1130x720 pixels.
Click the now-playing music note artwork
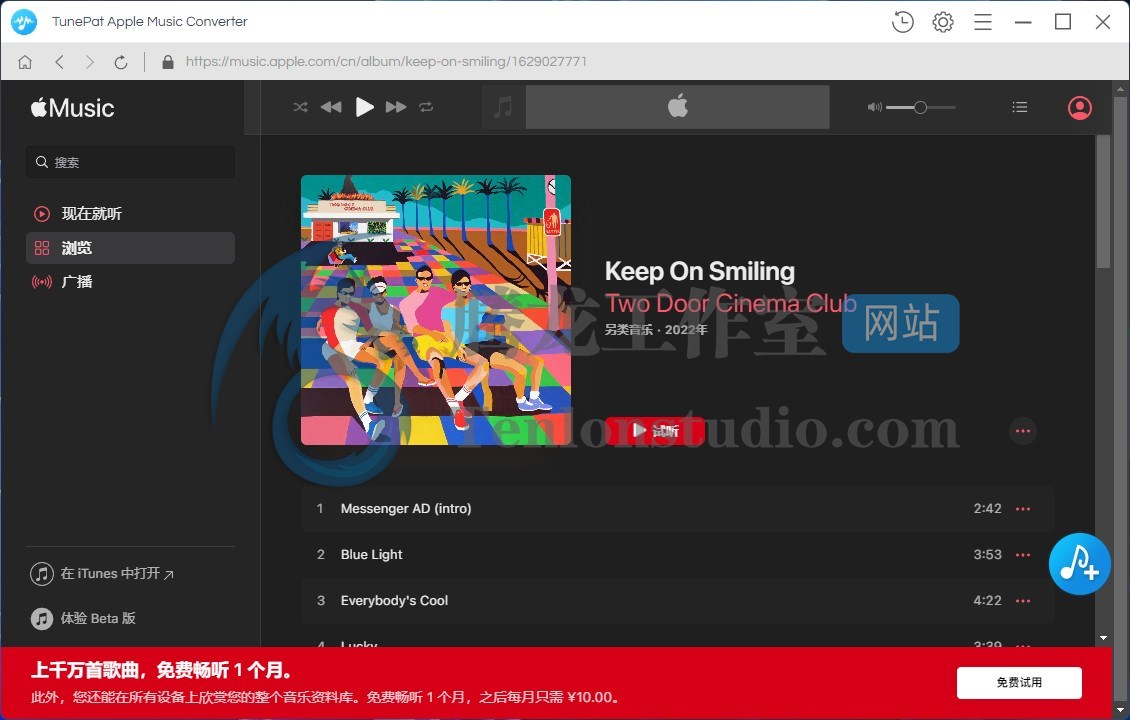coord(503,107)
